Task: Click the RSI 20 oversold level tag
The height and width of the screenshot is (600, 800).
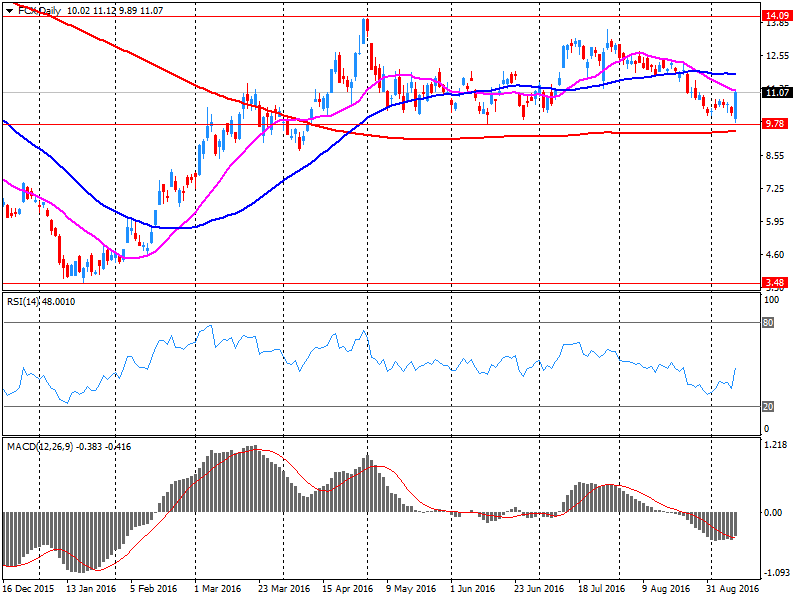Action: (x=768, y=406)
